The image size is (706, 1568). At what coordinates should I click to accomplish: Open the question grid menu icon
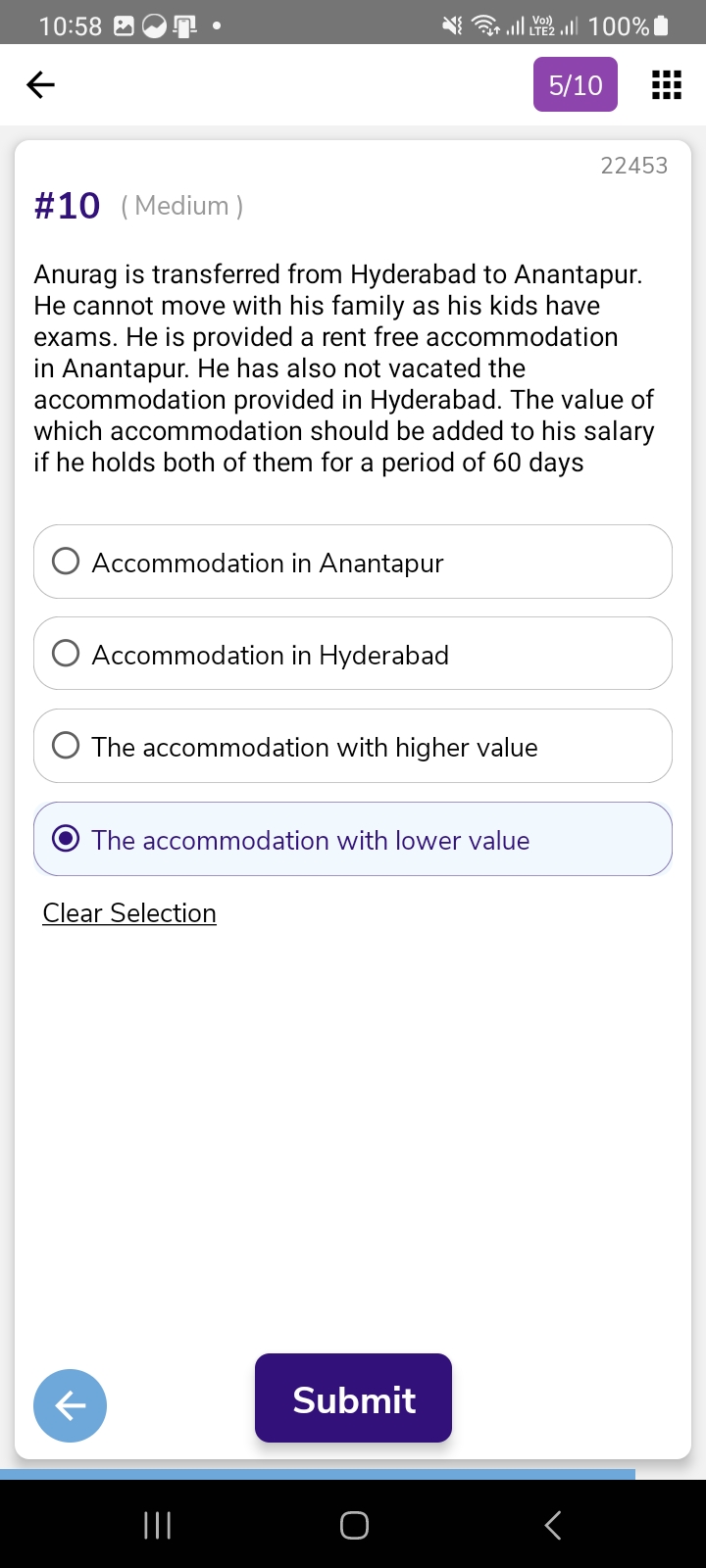coord(667,85)
